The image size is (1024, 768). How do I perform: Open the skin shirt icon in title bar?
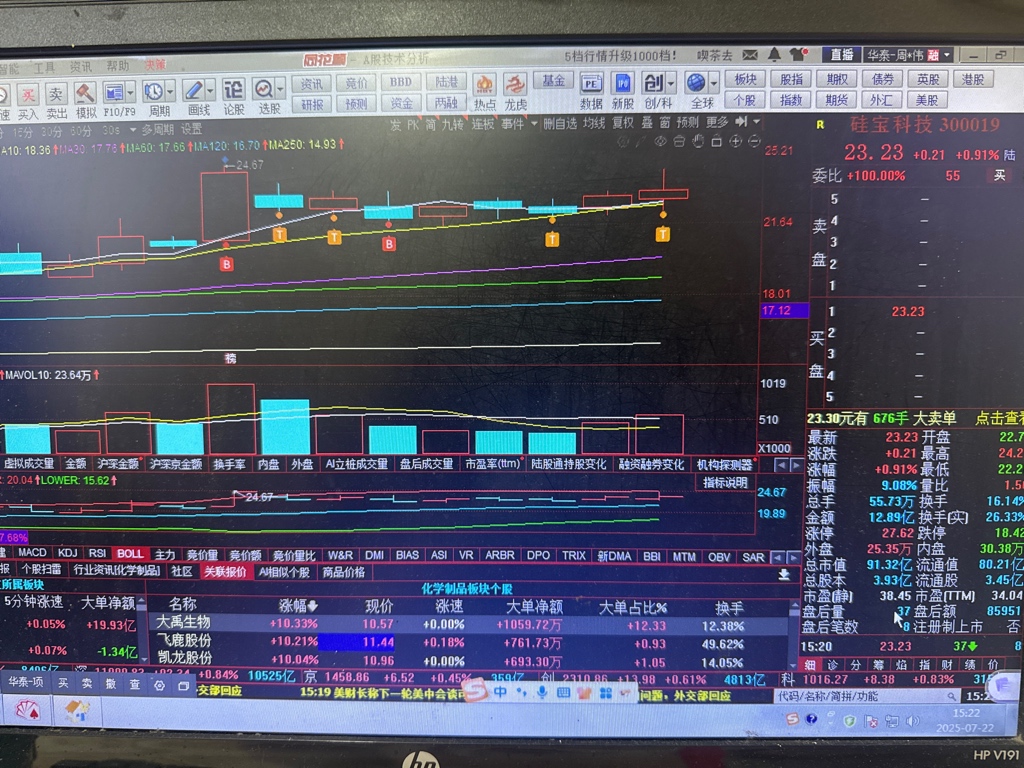point(797,54)
